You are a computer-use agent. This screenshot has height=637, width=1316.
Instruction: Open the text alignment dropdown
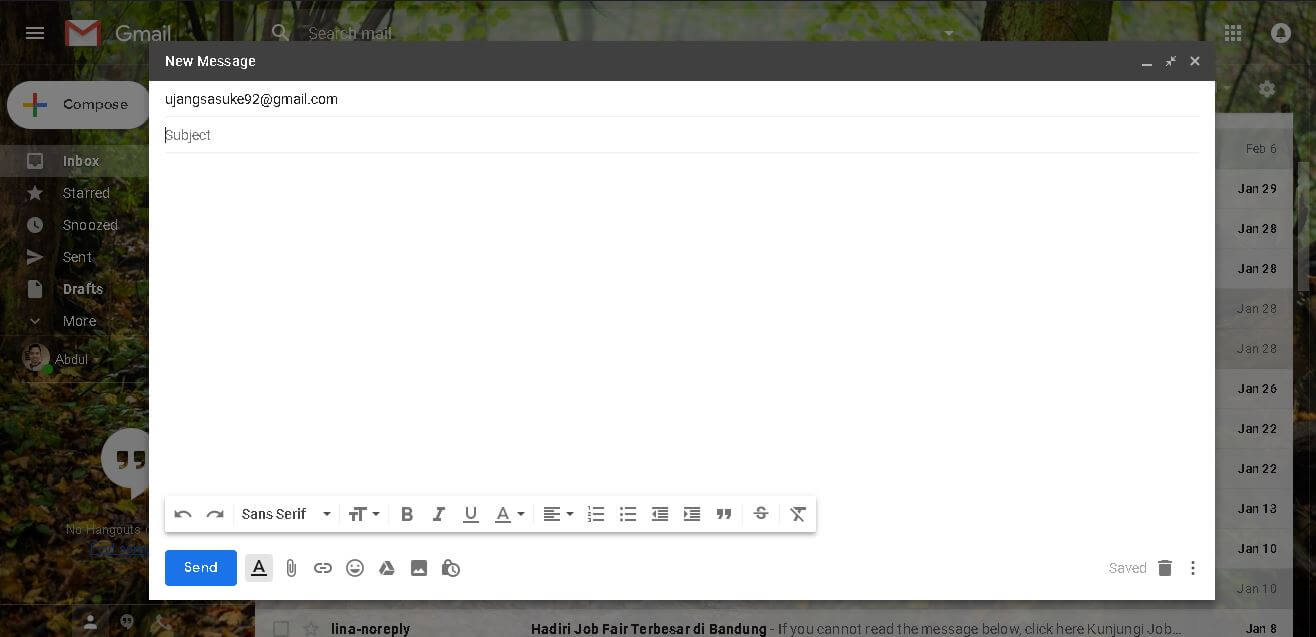pos(558,514)
